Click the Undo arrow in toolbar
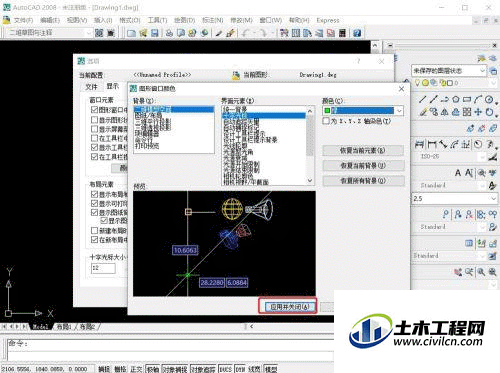Screen dimensions: 500x373 246,33
